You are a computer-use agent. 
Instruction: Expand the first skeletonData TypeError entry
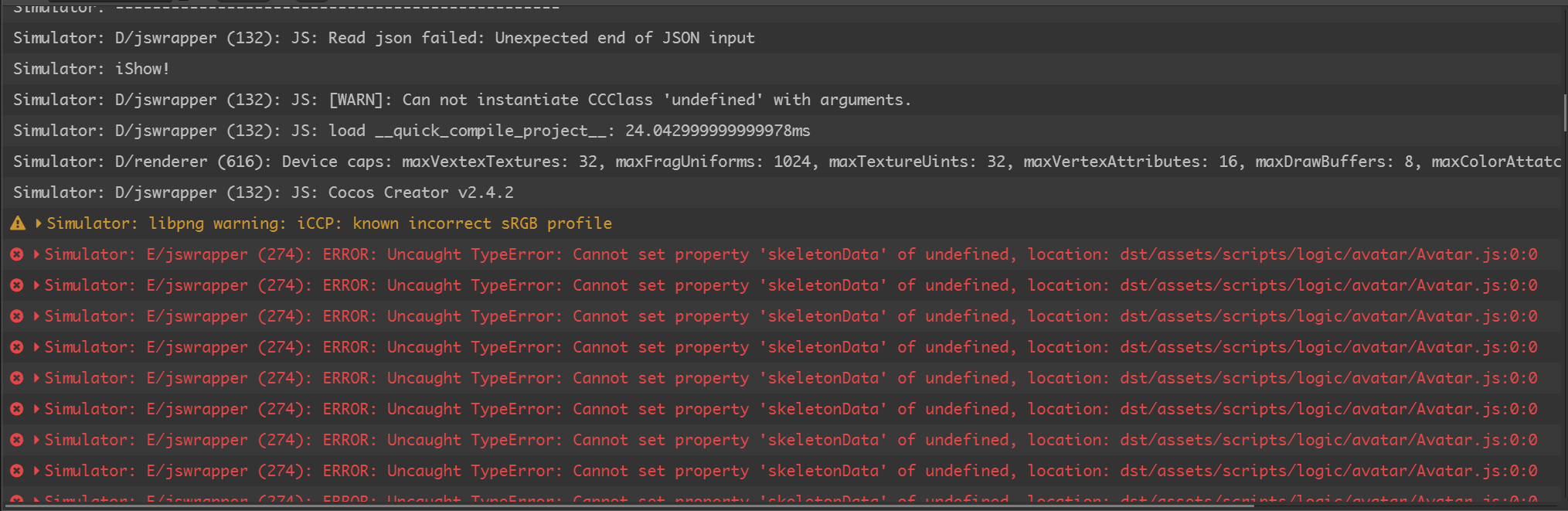point(36,254)
